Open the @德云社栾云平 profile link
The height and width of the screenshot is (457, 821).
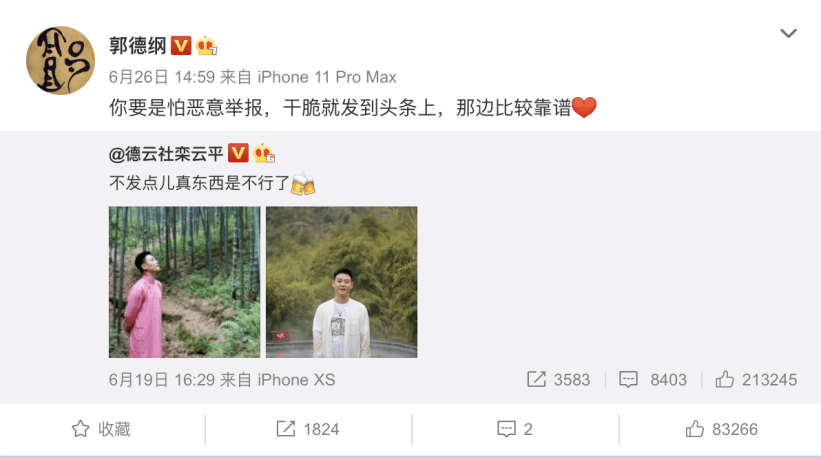click(x=166, y=154)
